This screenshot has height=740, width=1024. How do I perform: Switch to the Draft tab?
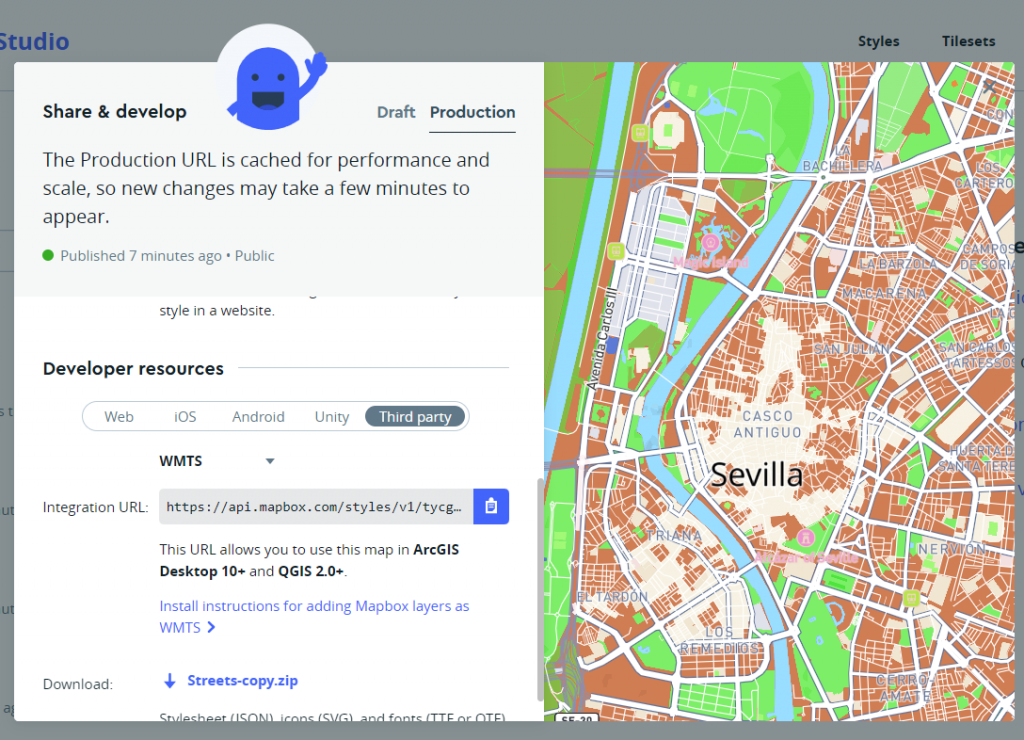(396, 112)
